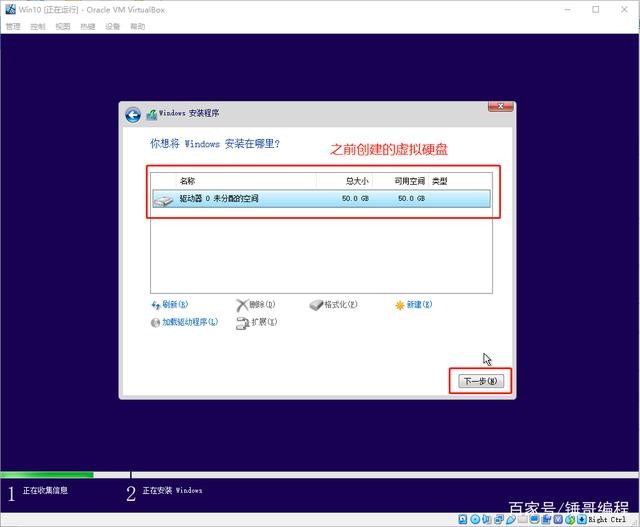
Task: Click the shared folders status icon
Action: [523, 519]
